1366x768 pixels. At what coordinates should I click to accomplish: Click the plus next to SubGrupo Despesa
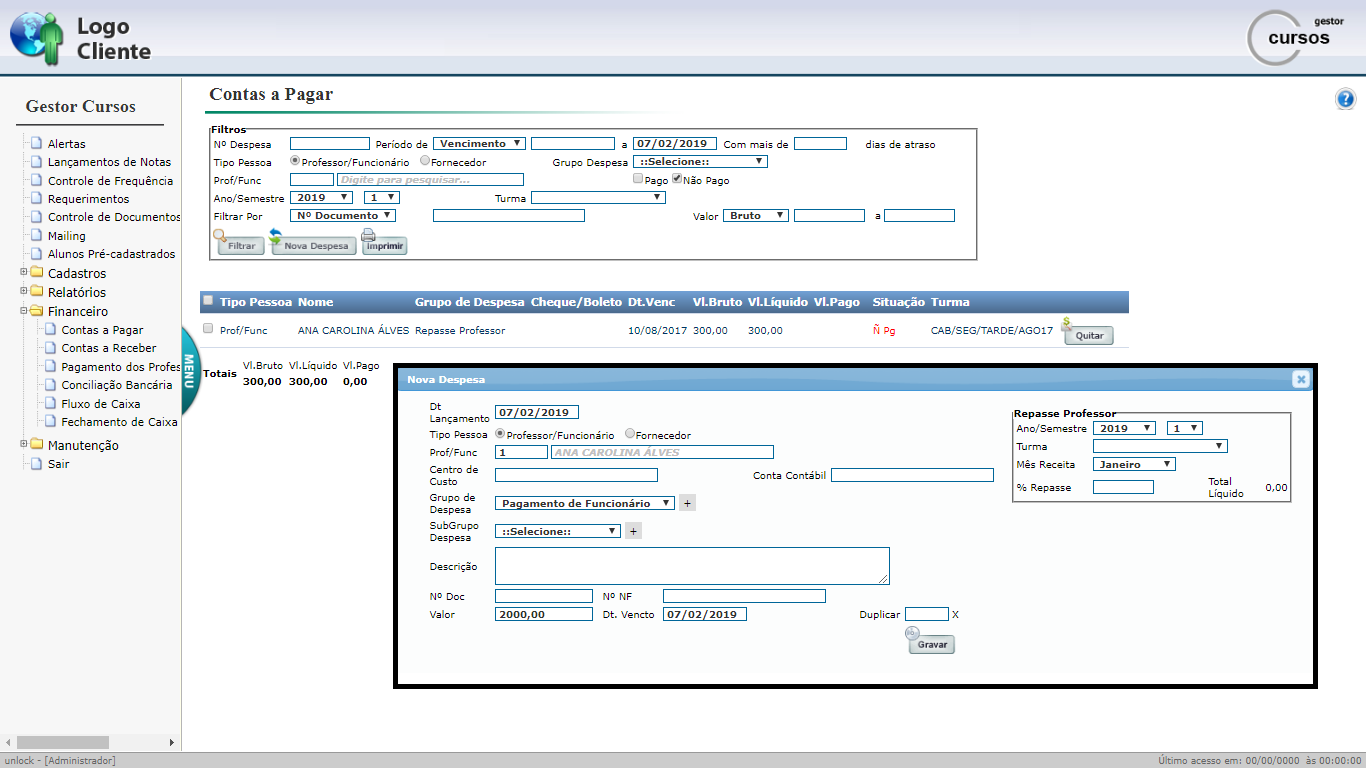point(633,531)
